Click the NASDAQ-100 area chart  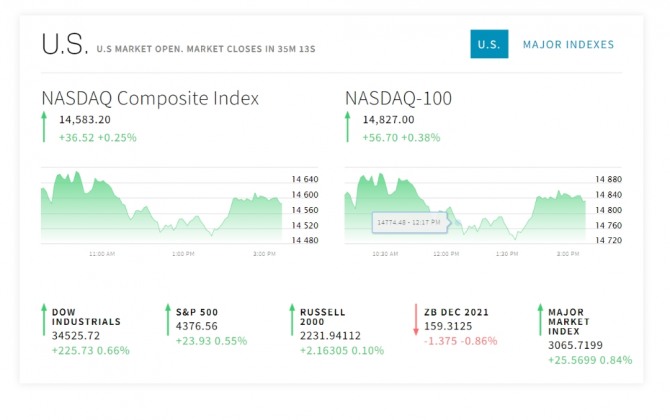point(464,205)
